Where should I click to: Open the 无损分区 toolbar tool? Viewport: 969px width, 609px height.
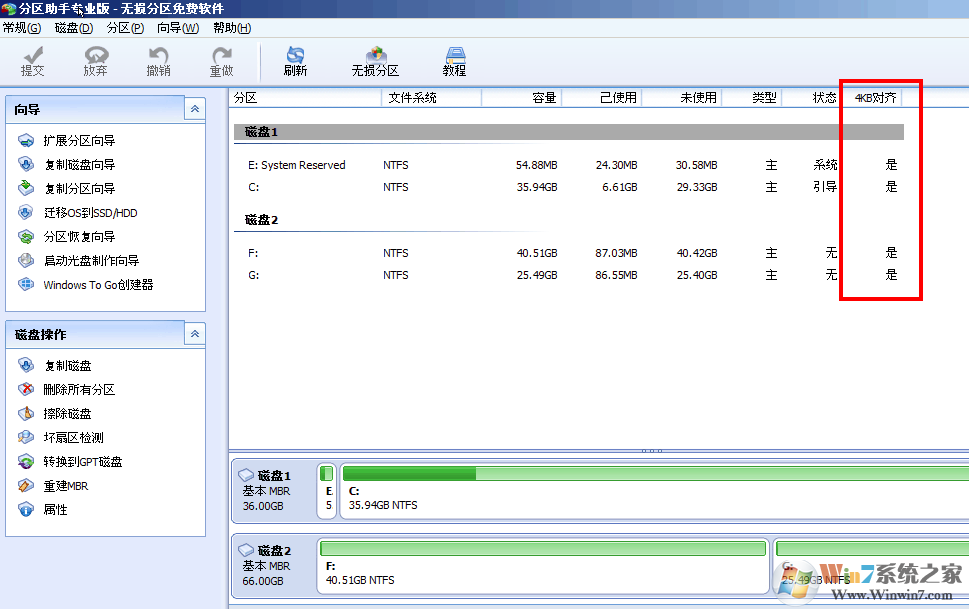point(375,61)
